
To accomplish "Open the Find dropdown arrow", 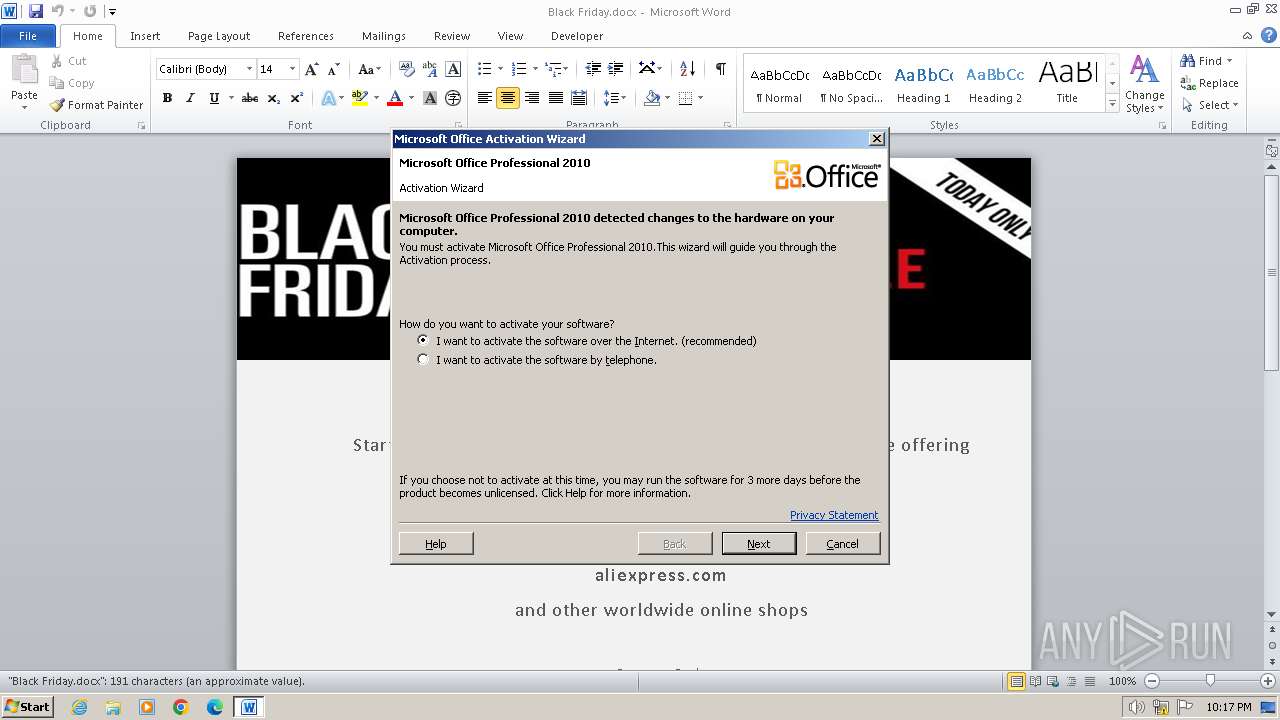I will [x=1229, y=61].
